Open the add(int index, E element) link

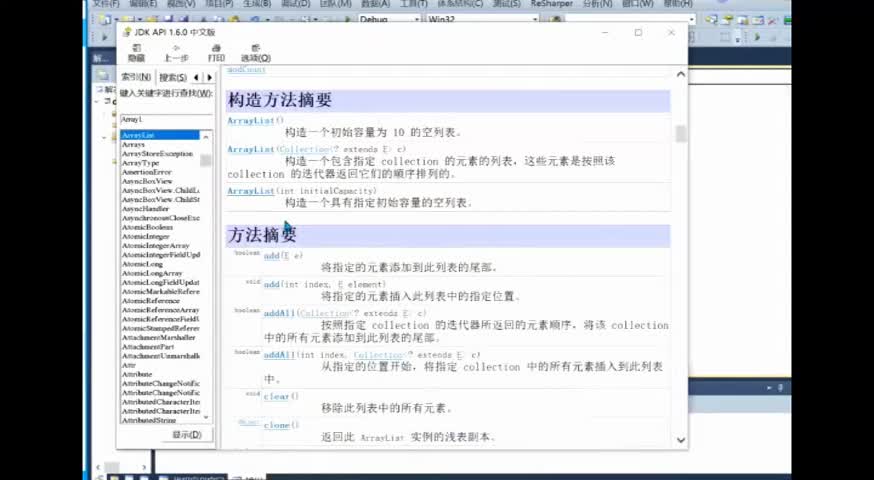click(x=271, y=284)
